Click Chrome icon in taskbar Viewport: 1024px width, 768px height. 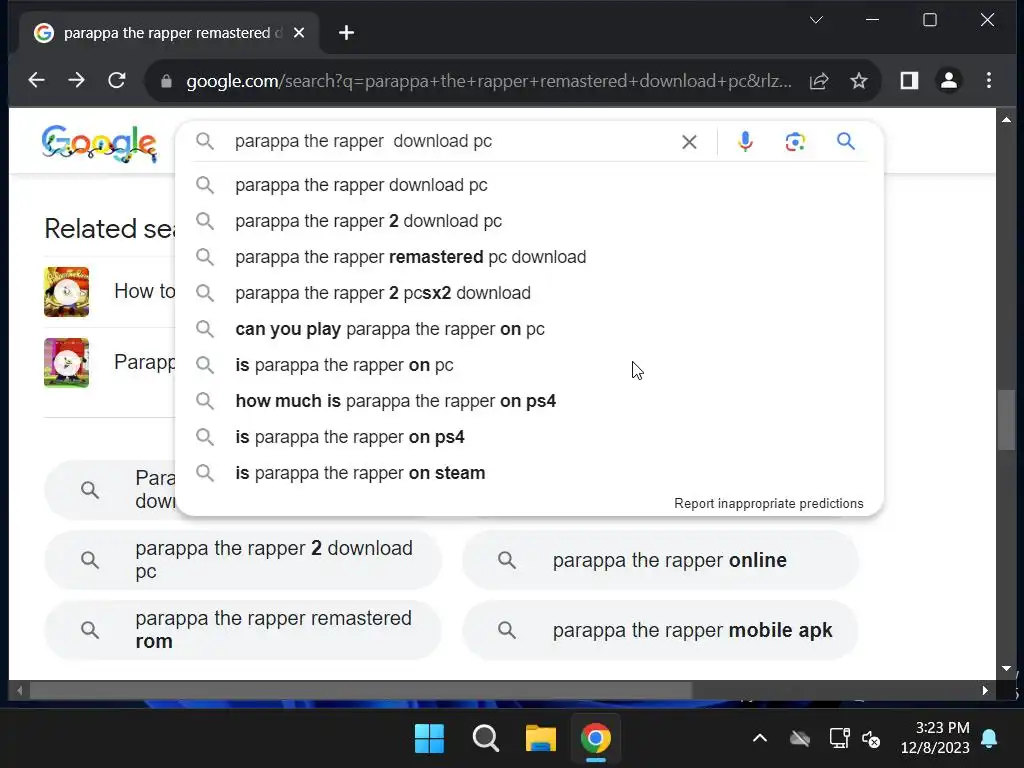coord(596,739)
